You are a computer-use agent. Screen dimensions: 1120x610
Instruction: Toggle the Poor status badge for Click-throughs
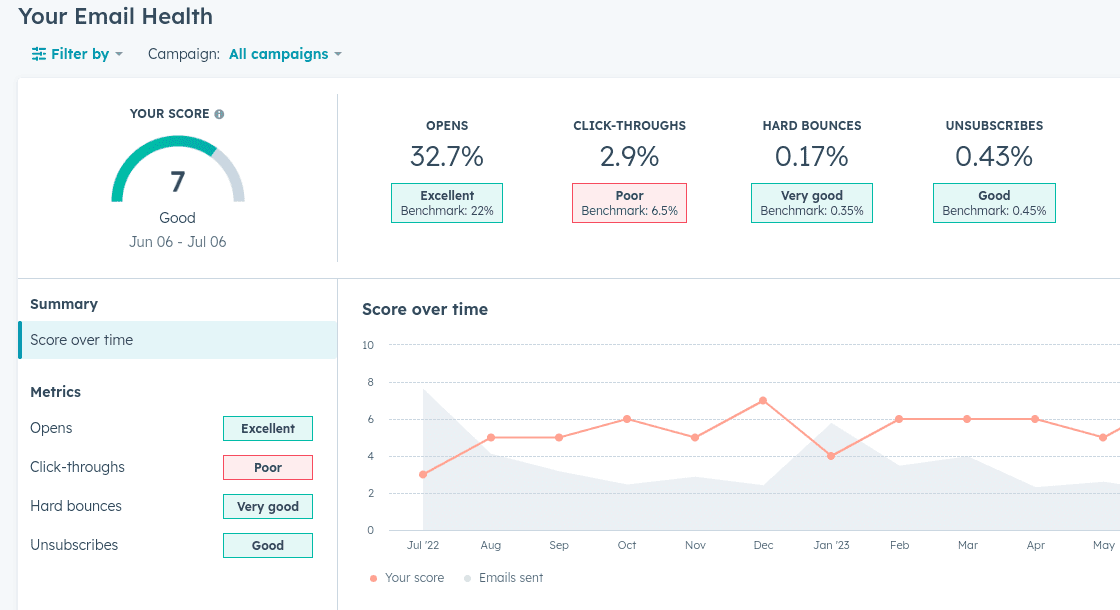coord(268,467)
